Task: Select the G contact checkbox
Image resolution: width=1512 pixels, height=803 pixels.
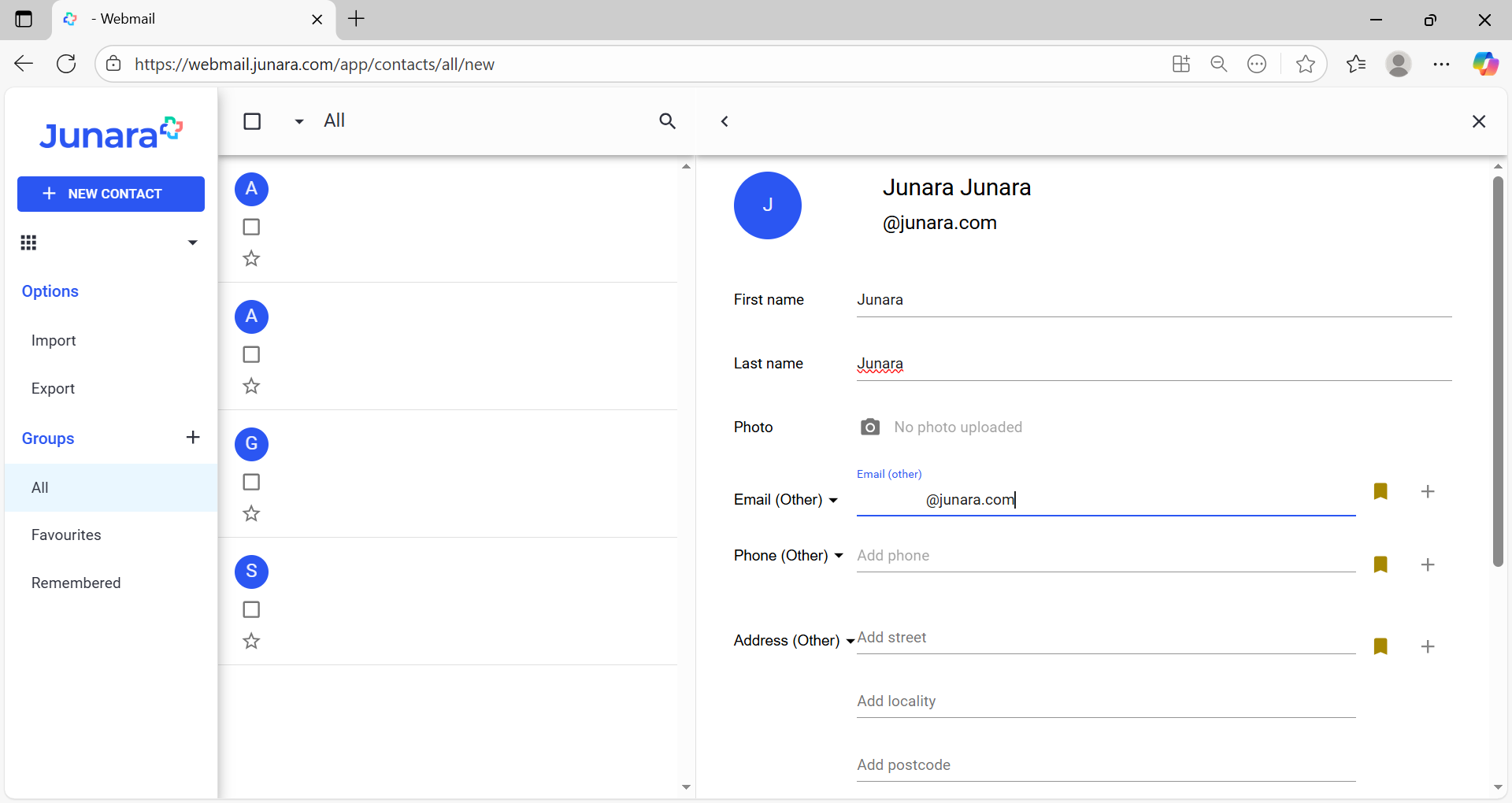Action: [x=251, y=482]
